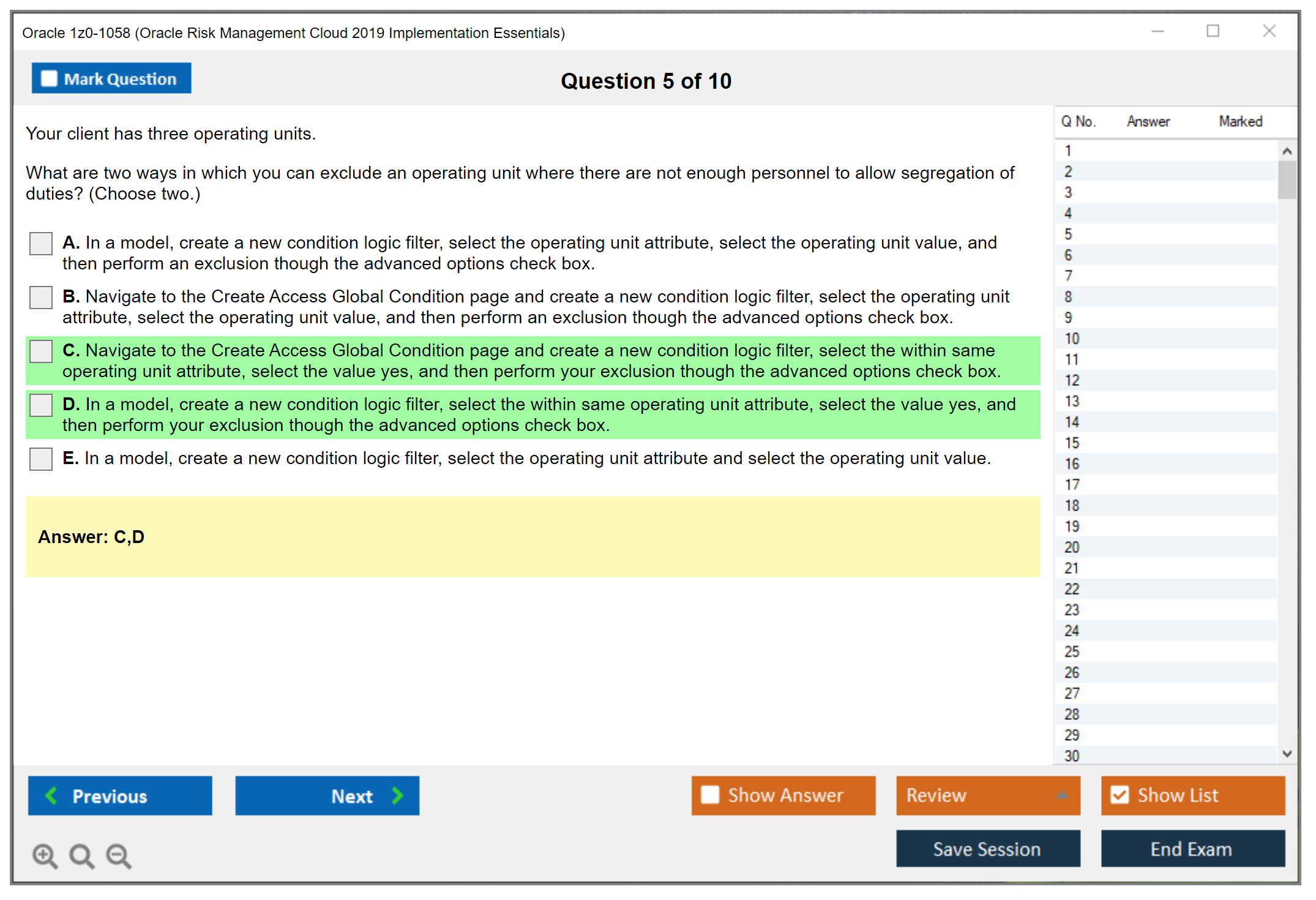Click the green right arrow on Next
This screenshot has width=1316, height=900.
tap(397, 795)
